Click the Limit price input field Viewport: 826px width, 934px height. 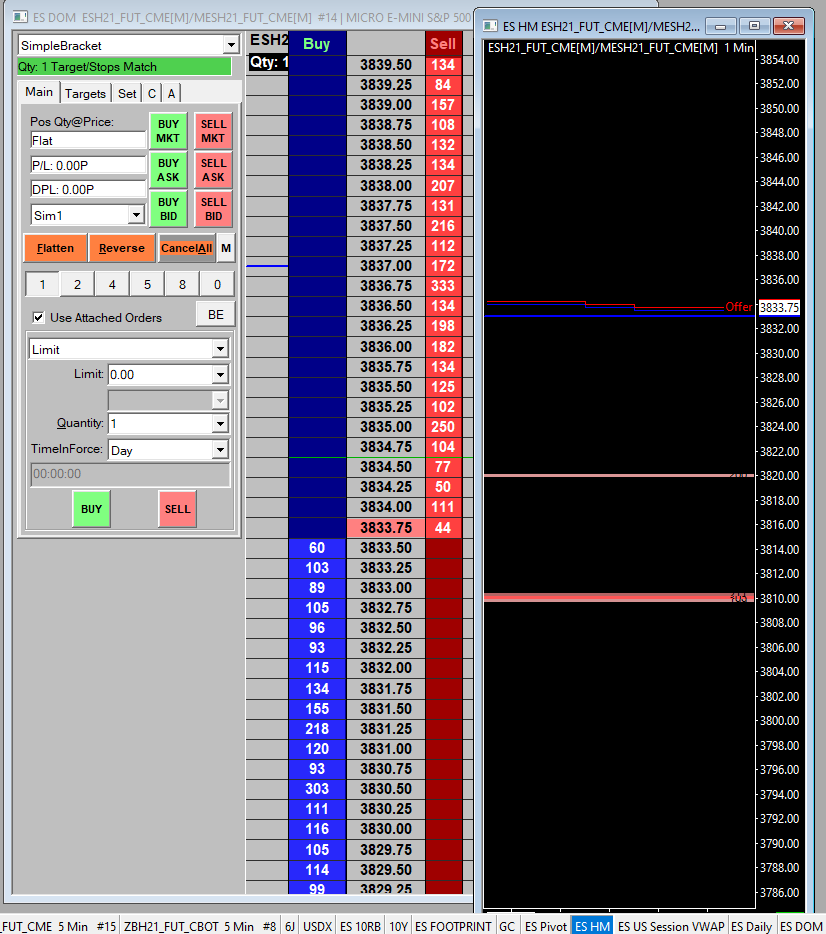[161, 375]
